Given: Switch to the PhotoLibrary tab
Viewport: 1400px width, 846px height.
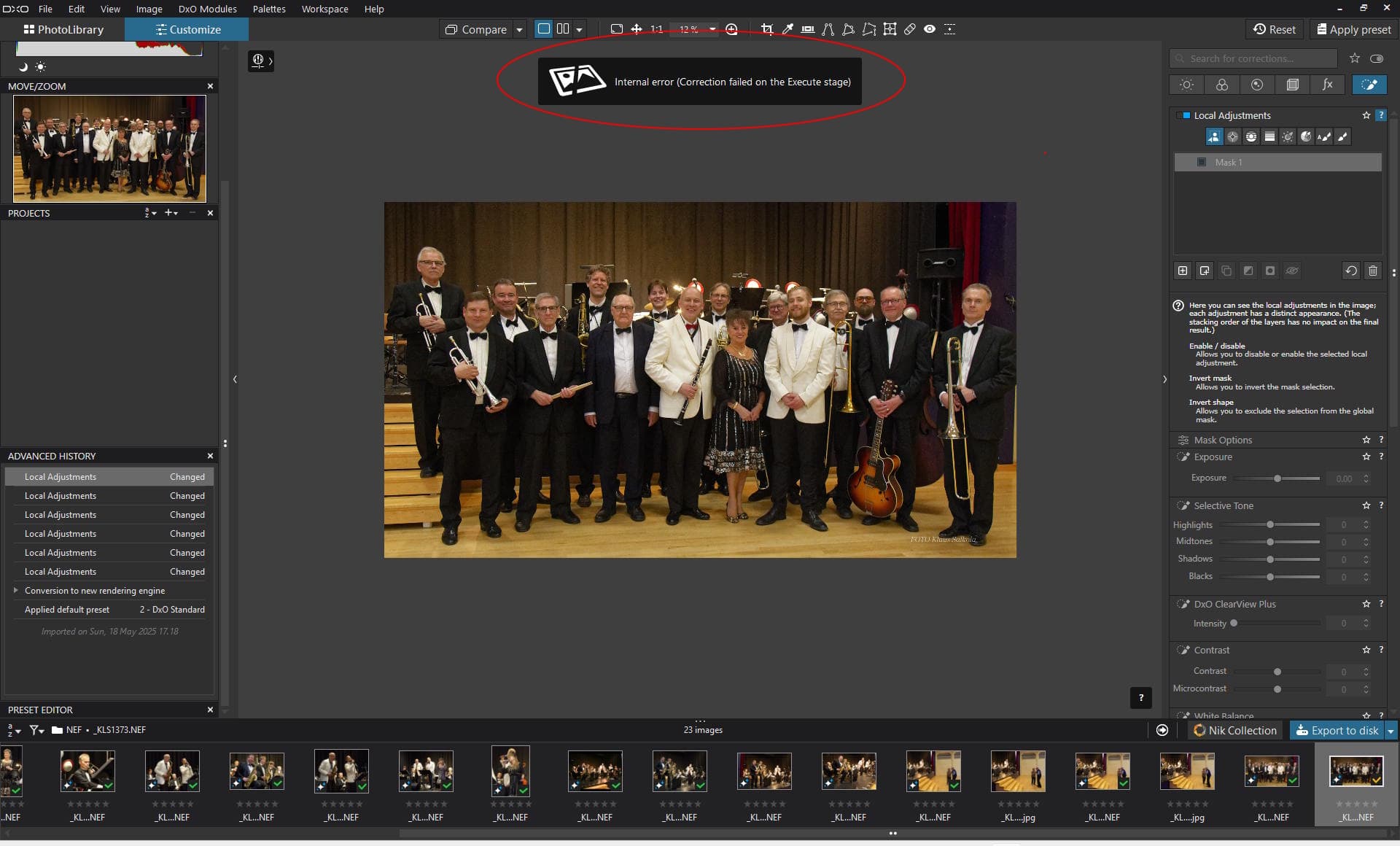Looking at the screenshot, I should coord(63,29).
